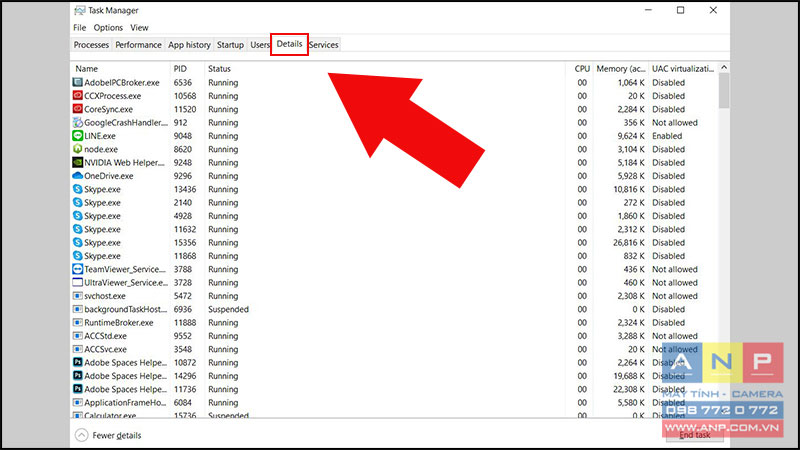Select the 26,816 K memory value
This screenshot has width=800, height=450.
pyautogui.click(x=629, y=242)
